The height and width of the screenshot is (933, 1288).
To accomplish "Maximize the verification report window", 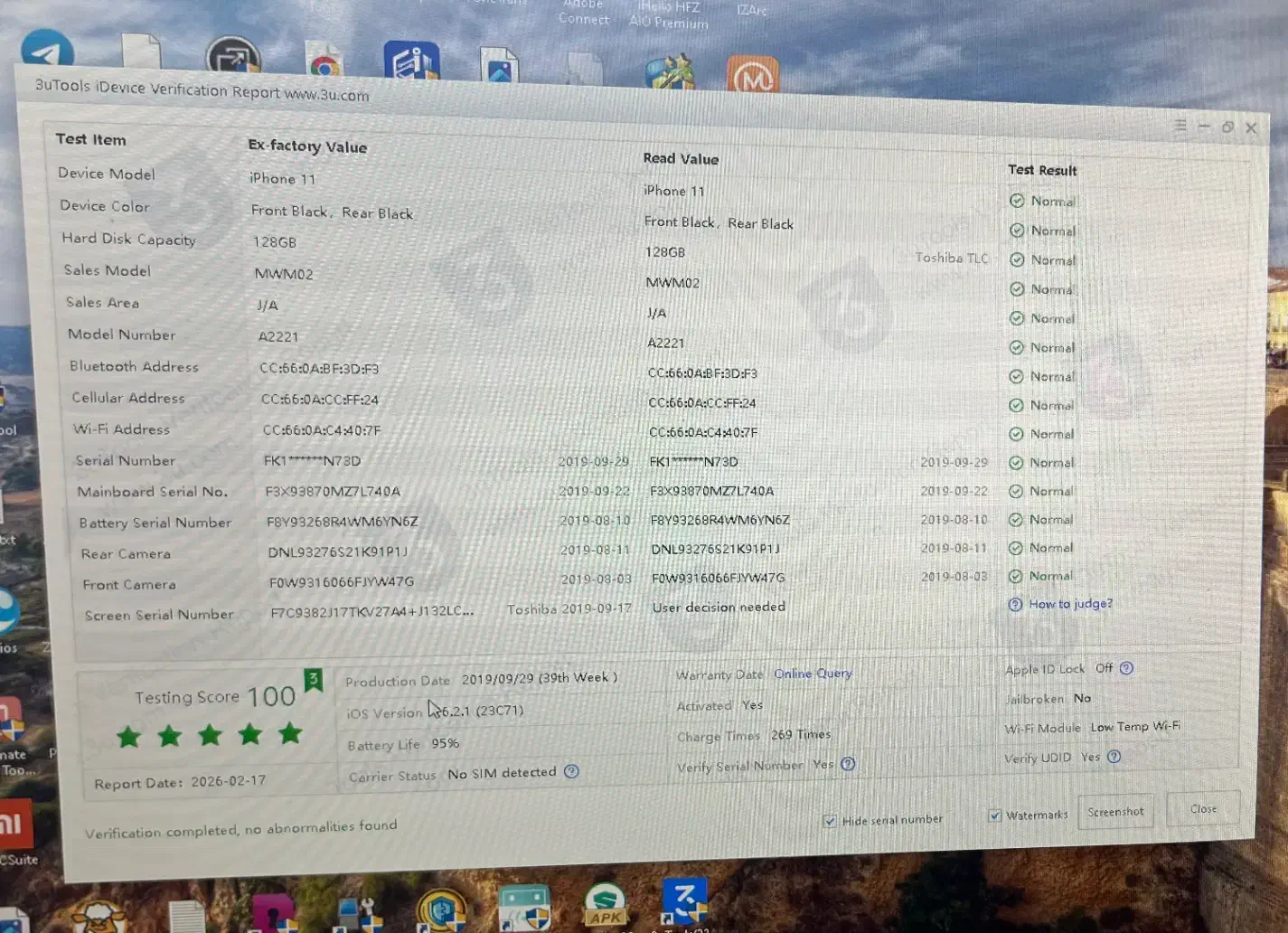I will coord(1227,127).
